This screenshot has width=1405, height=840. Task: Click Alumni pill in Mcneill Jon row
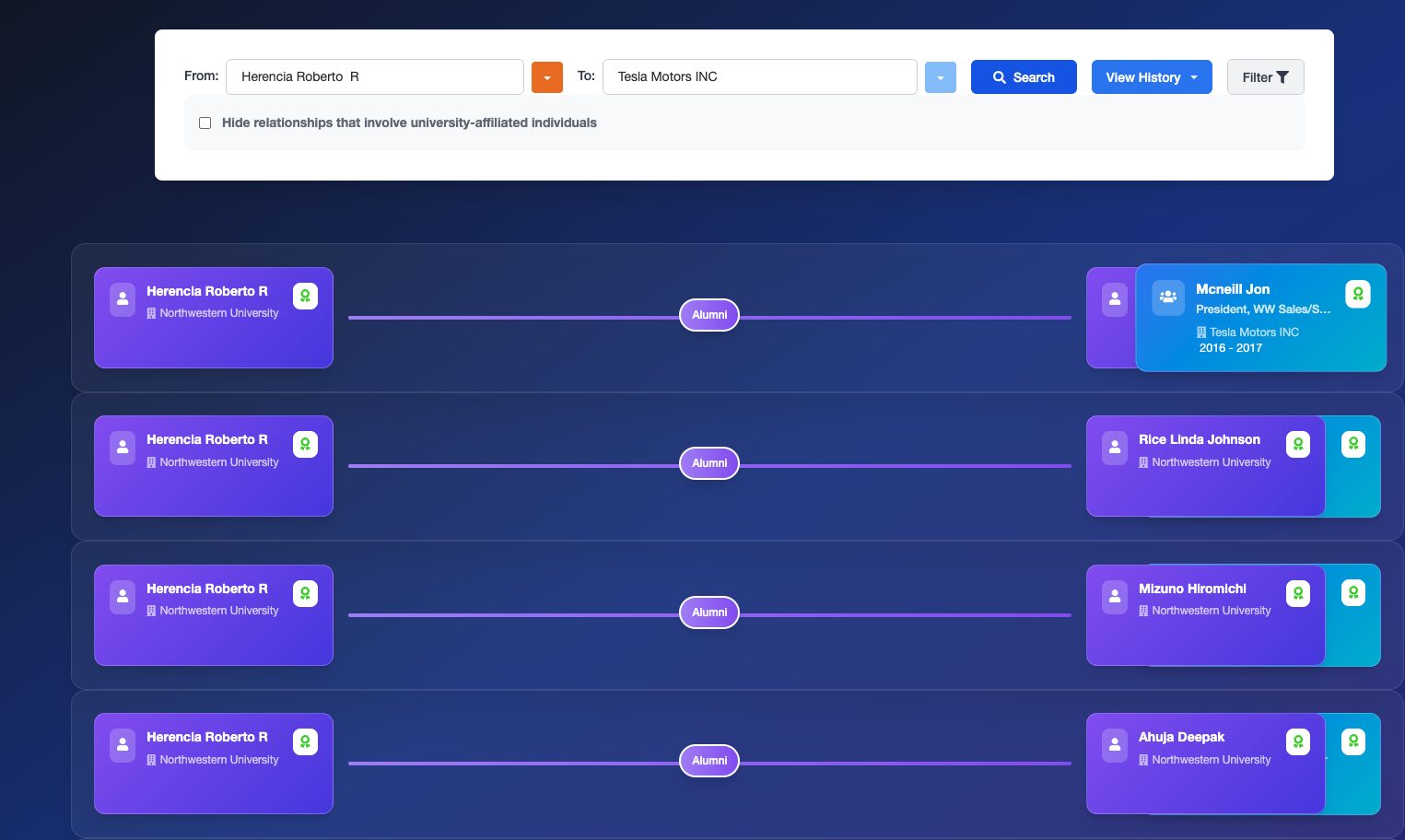(709, 315)
